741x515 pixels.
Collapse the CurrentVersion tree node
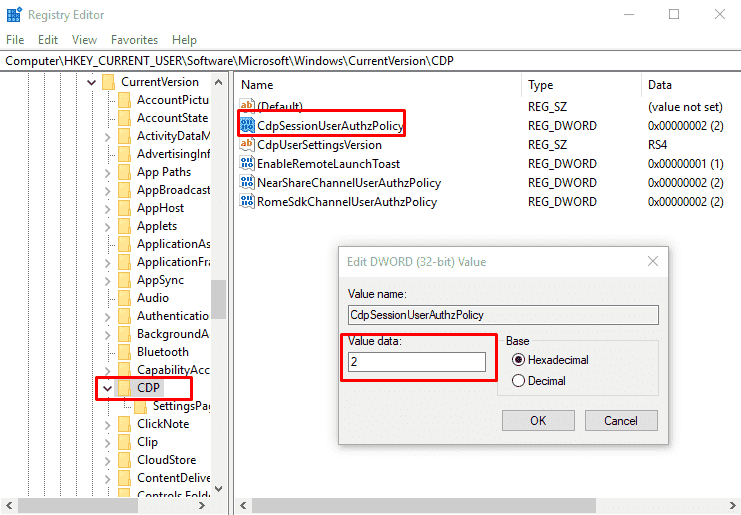click(x=92, y=83)
